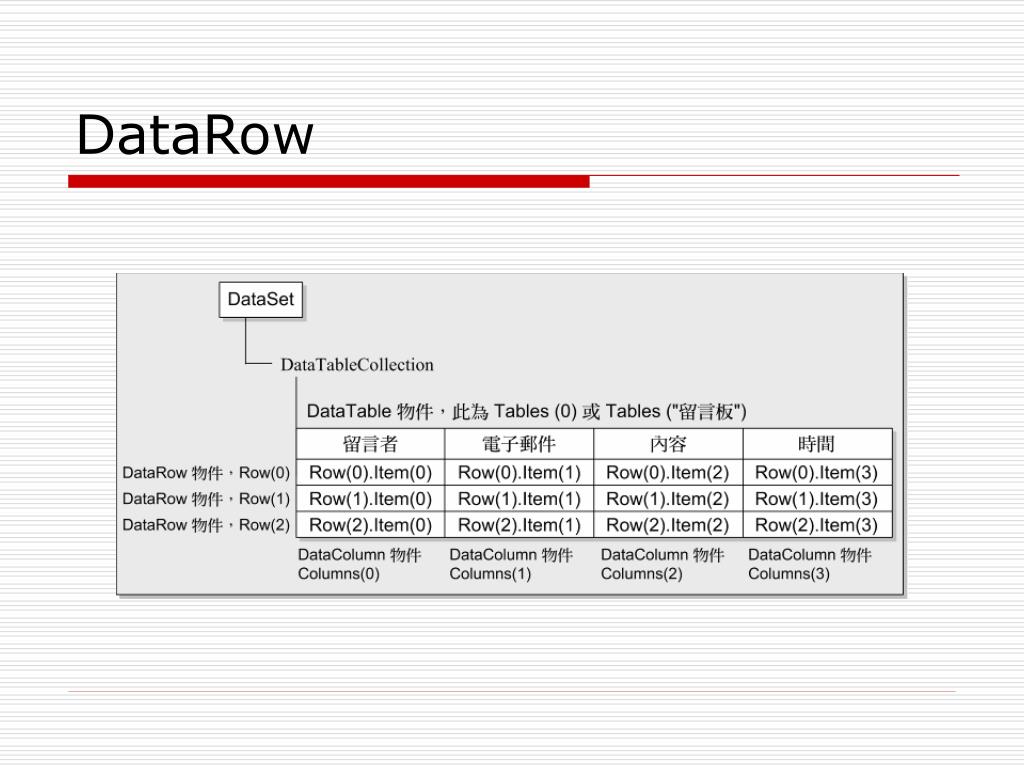The height and width of the screenshot is (768, 1024).
Task: Click the DataRow 物件 Row(0) label
Action: pos(206,472)
